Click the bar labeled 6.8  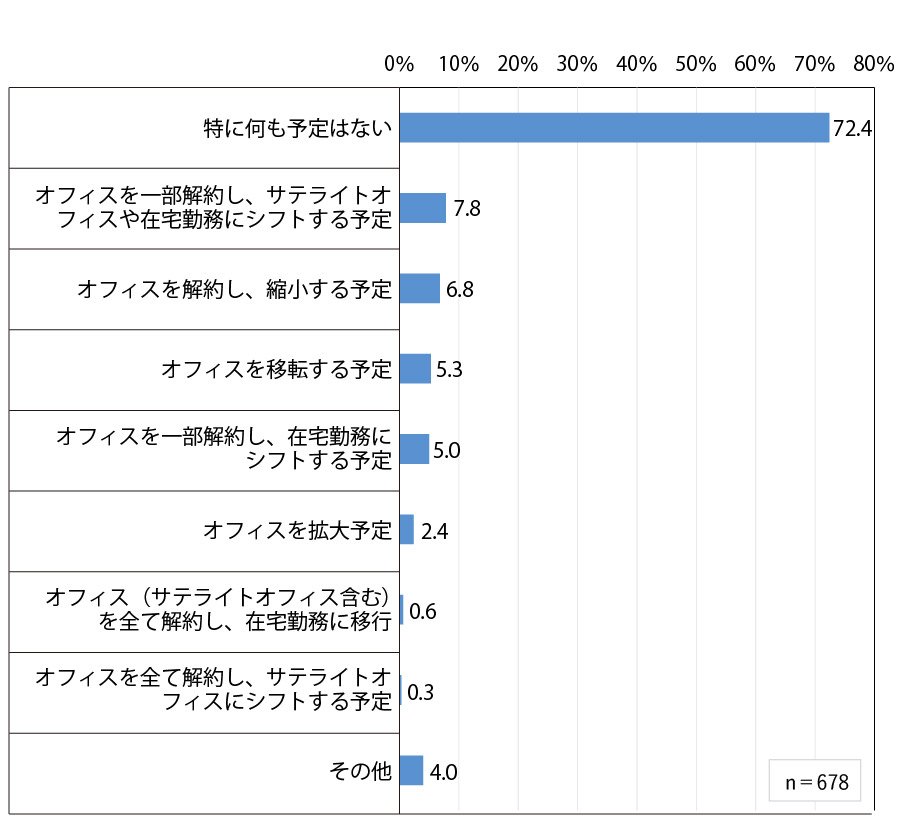(420, 288)
